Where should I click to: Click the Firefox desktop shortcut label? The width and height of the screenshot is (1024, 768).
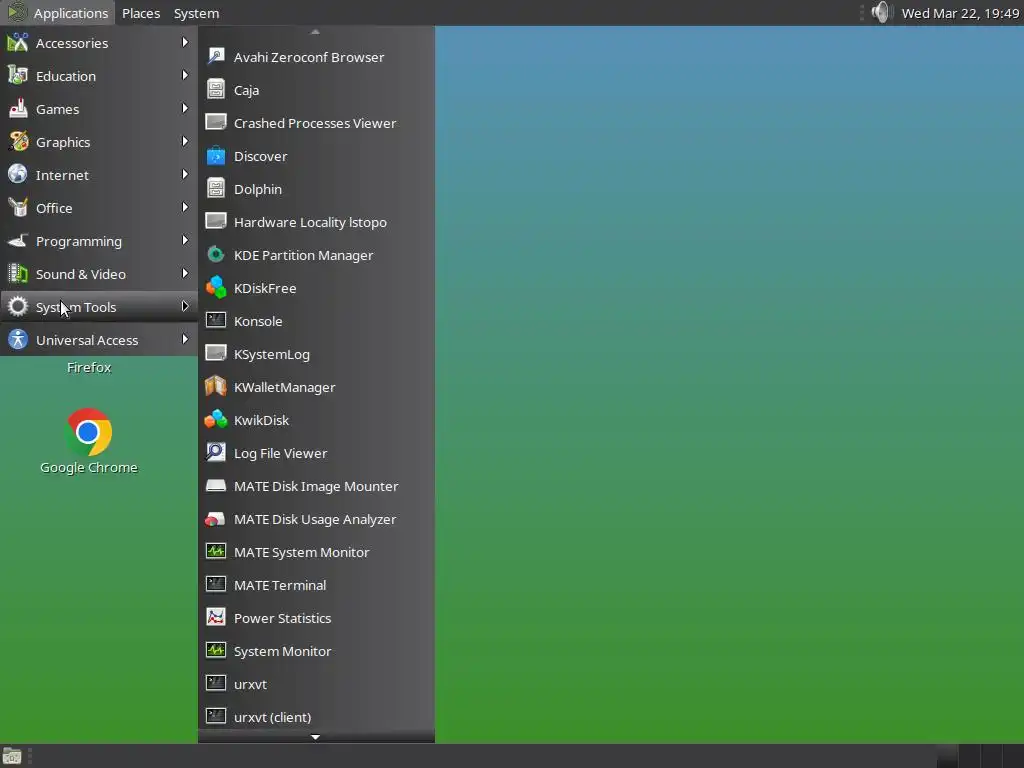89,368
